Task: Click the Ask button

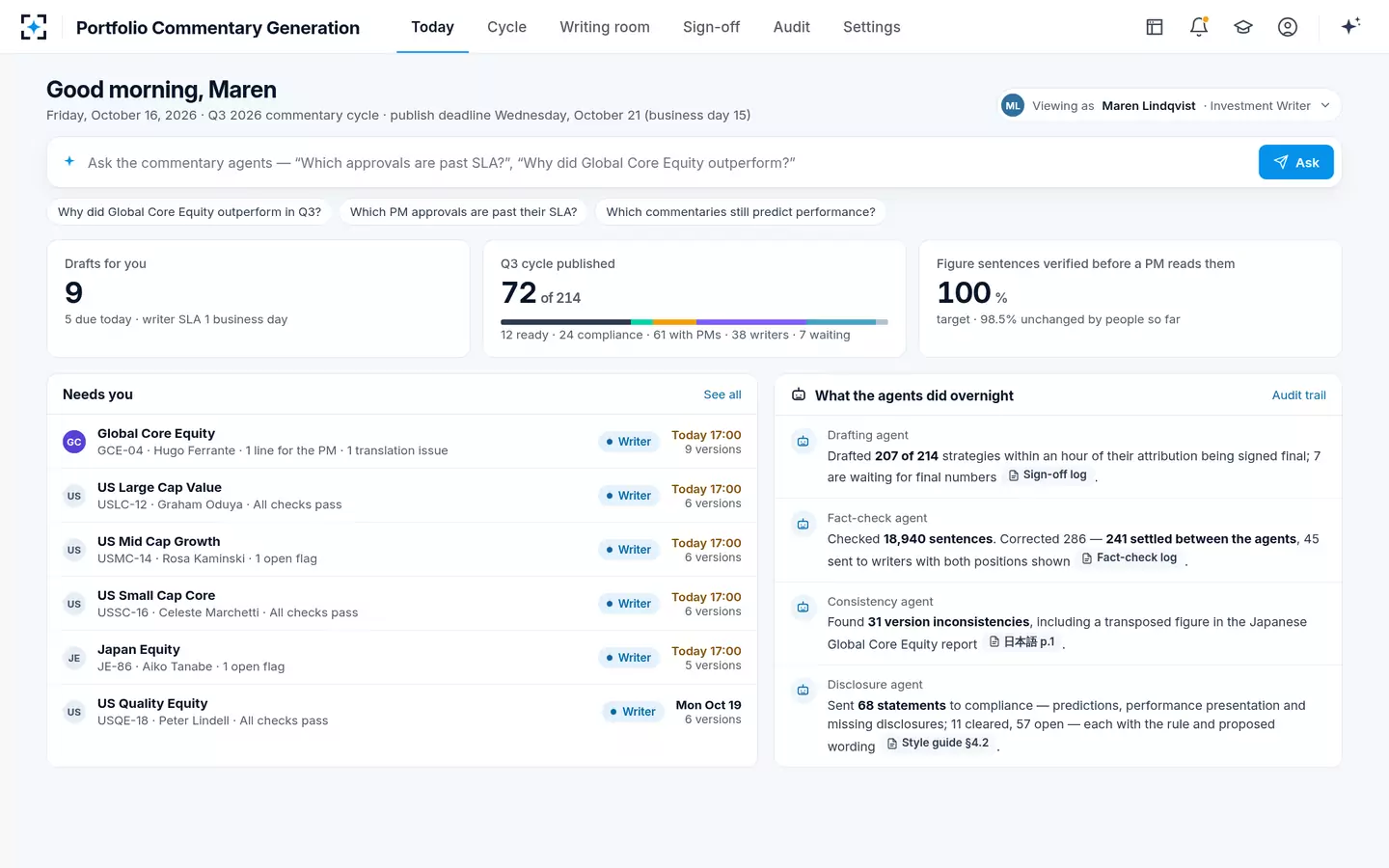Action: coord(1295,162)
